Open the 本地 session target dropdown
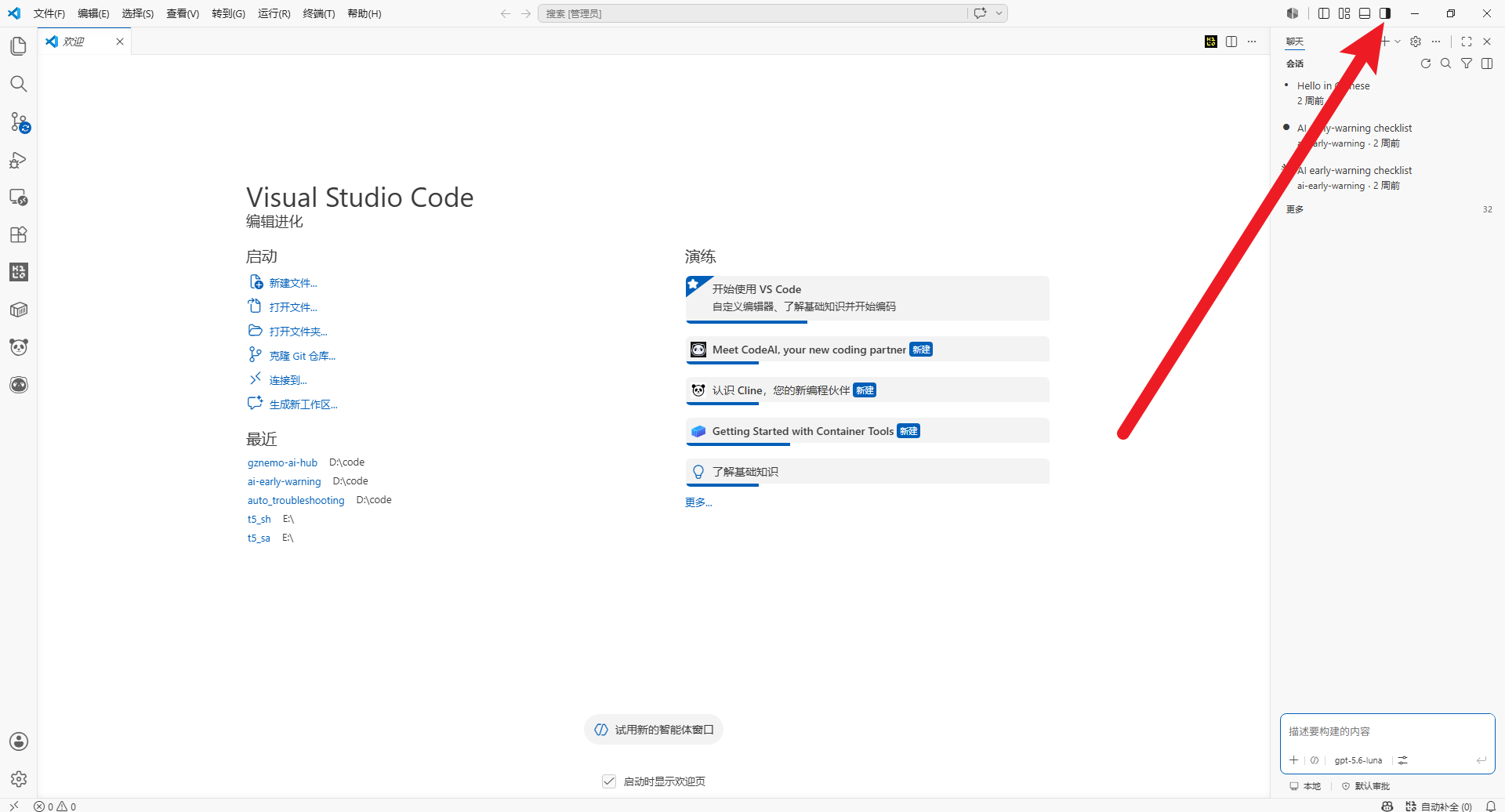Viewport: 1505px width, 812px height. pos(1305,785)
